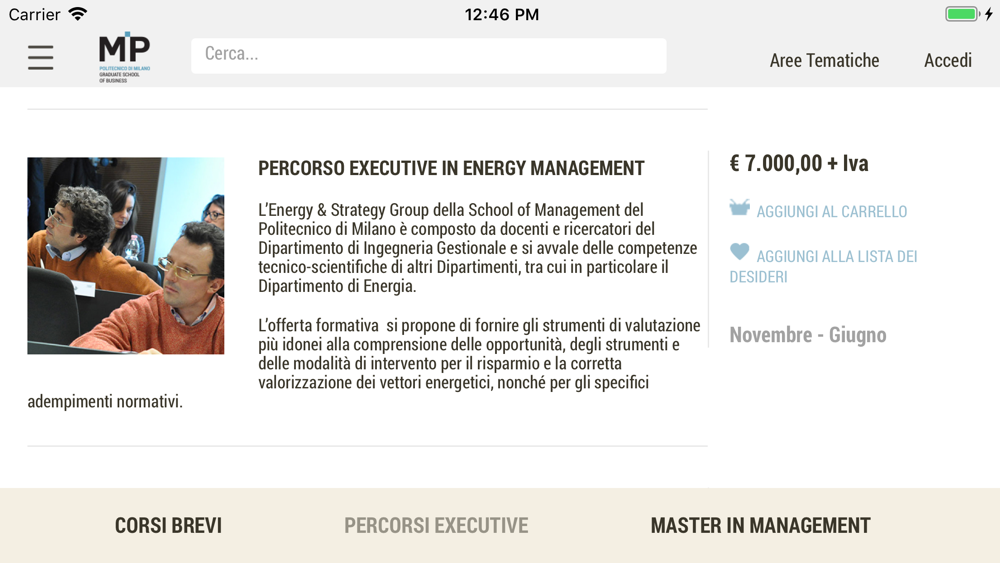This screenshot has width=1000, height=563.
Task: Click the € 7.000,00 + Iva price
Action: pos(799,163)
